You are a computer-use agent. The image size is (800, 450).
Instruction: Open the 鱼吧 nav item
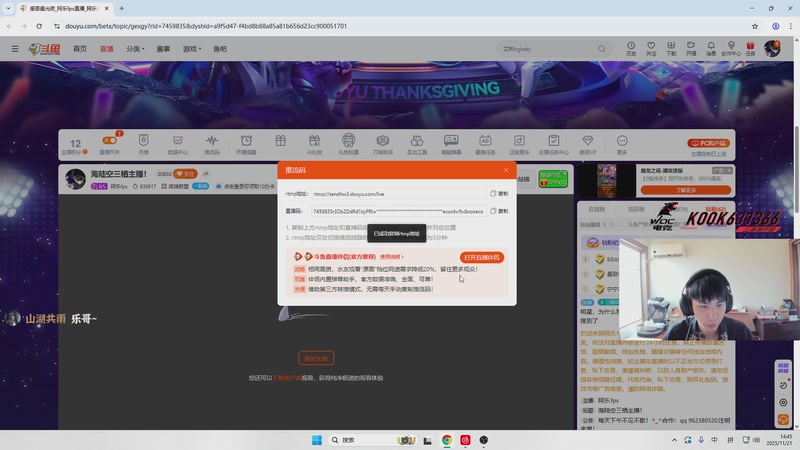[220, 49]
